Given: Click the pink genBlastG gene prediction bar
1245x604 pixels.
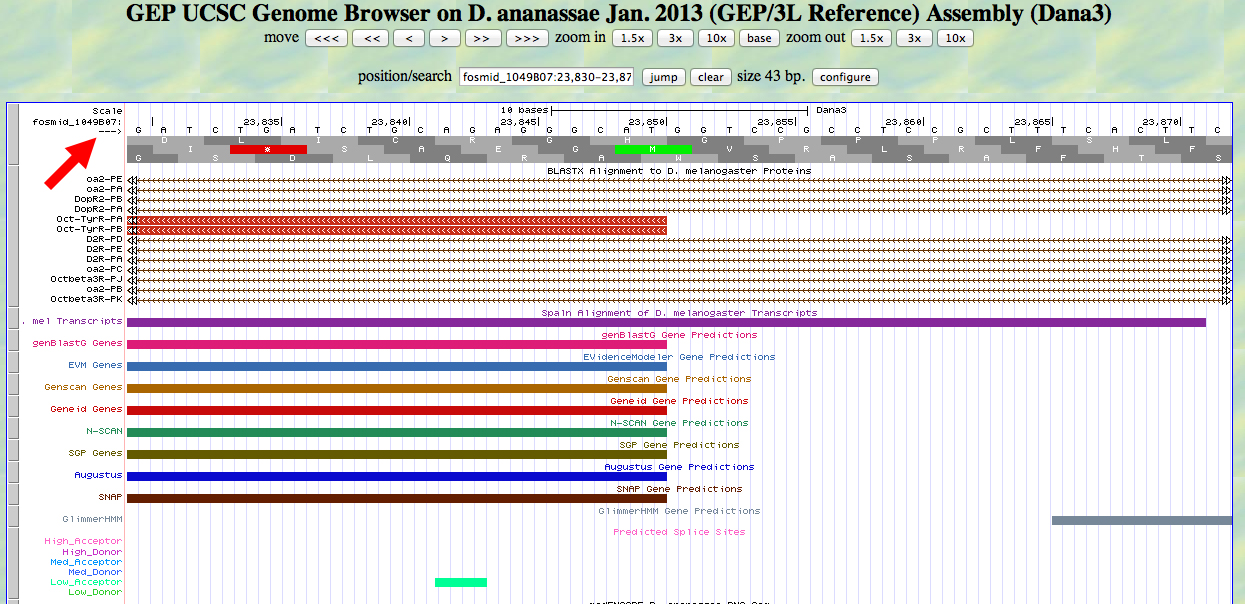Looking at the screenshot, I should tap(396, 344).
